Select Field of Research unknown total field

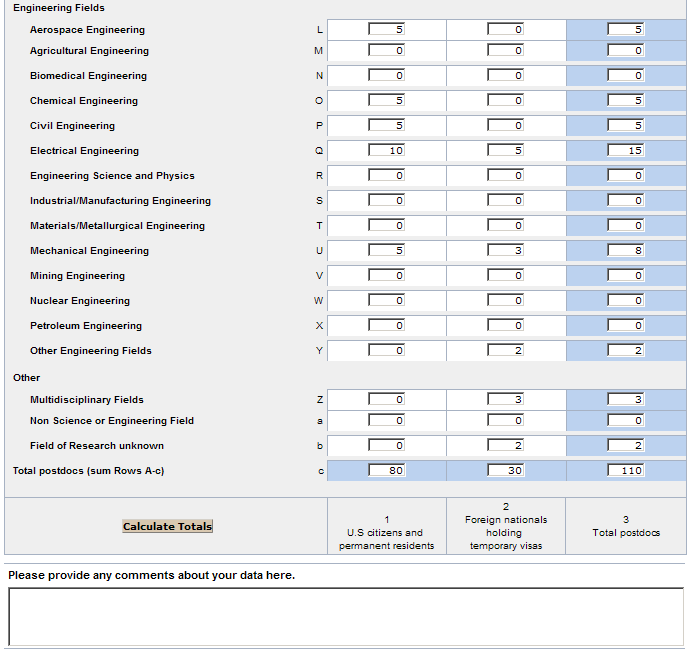tap(625, 446)
